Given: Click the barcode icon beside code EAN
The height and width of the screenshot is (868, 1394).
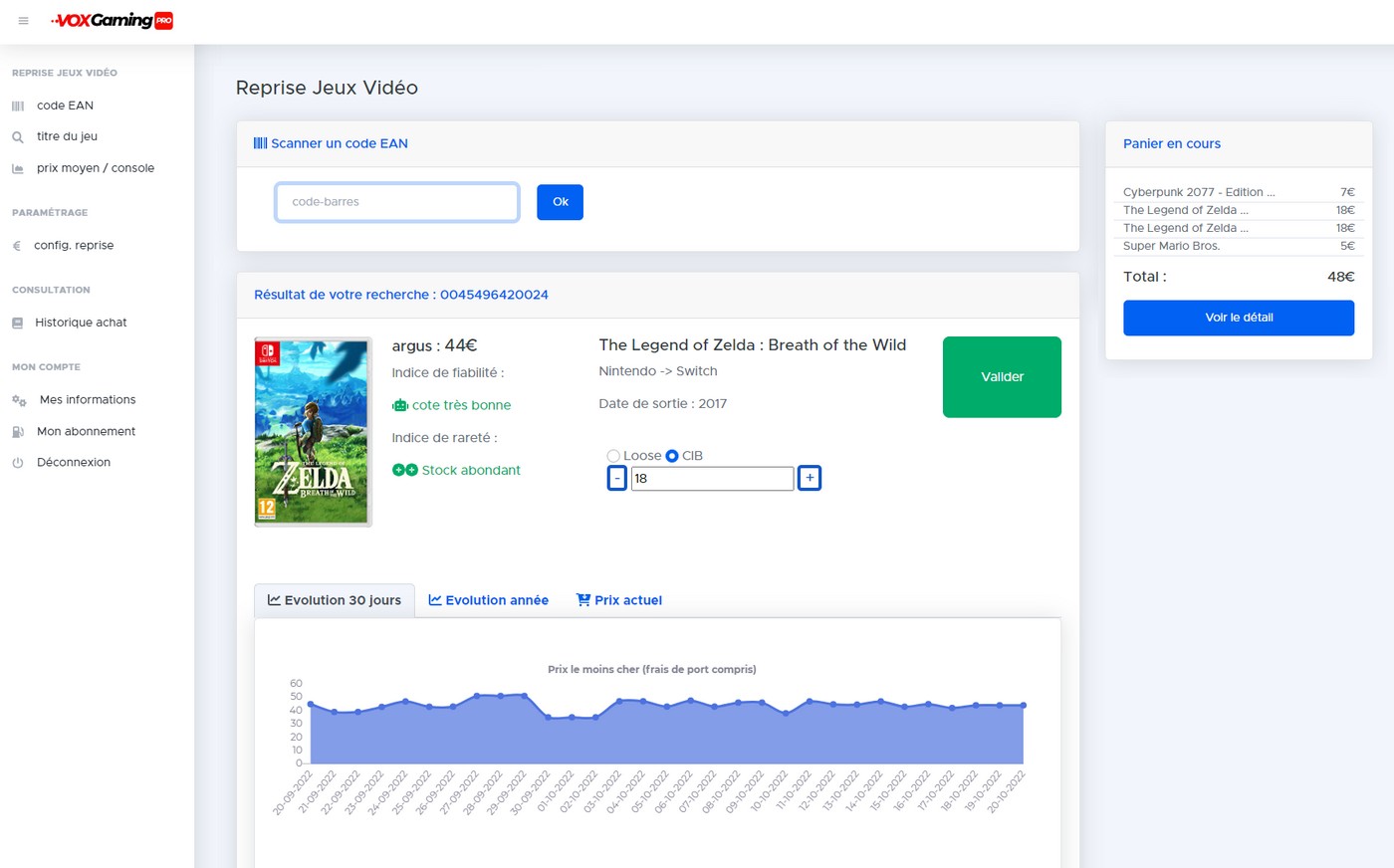Looking at the screenshot, I should (18, 106).
